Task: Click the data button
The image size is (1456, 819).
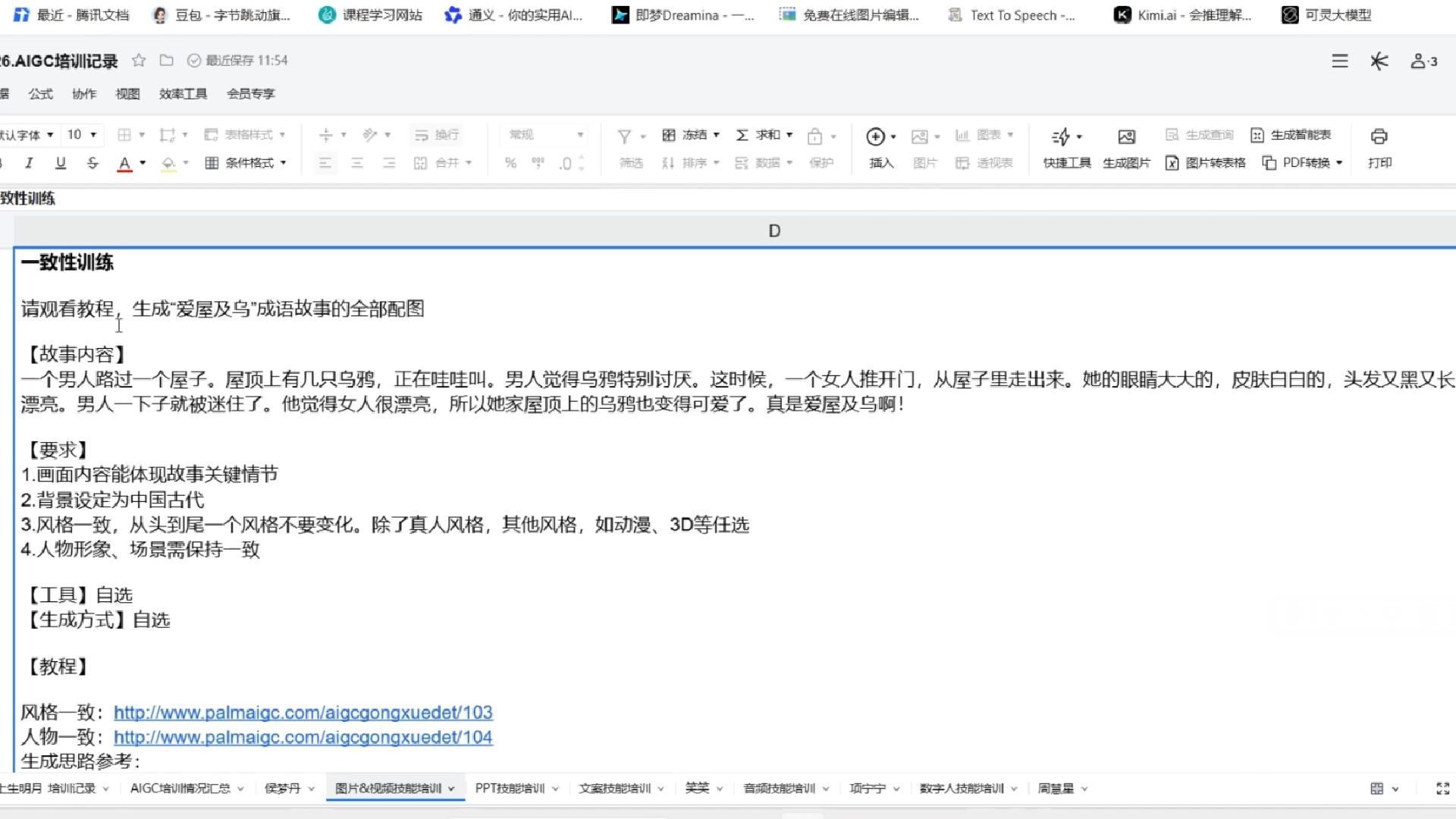Action: (x=763, y=162)
